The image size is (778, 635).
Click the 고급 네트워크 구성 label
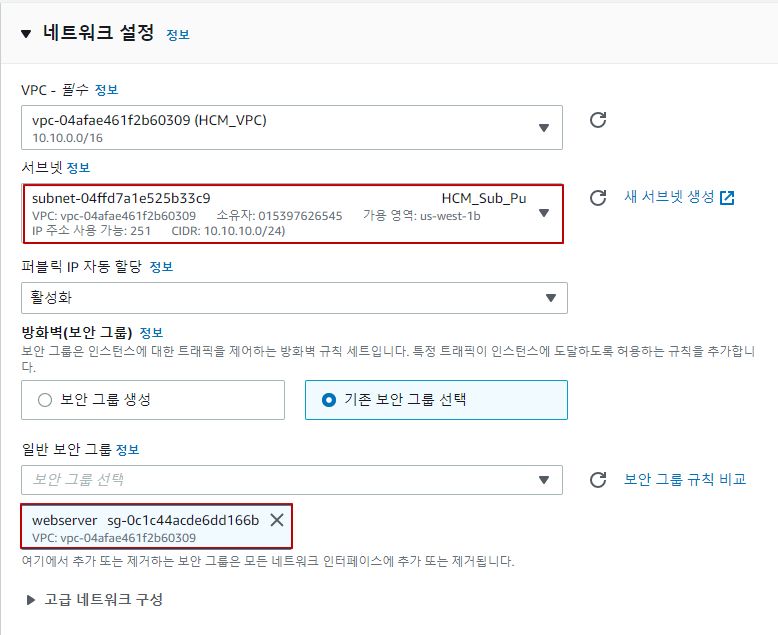[104, 599]
